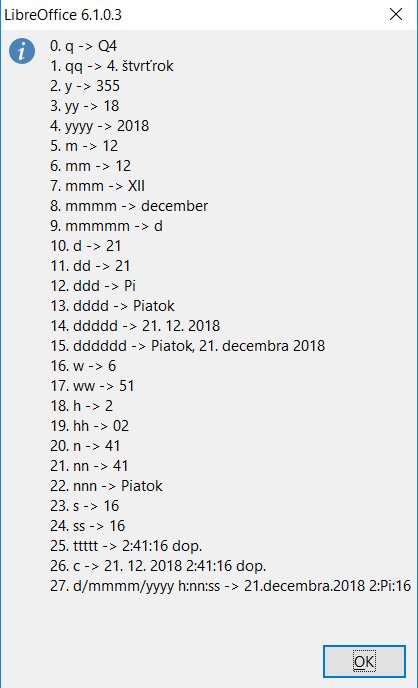
Task: Select the '1. qq -> 4. štvrťrok' line
Action: pos(112,66)
